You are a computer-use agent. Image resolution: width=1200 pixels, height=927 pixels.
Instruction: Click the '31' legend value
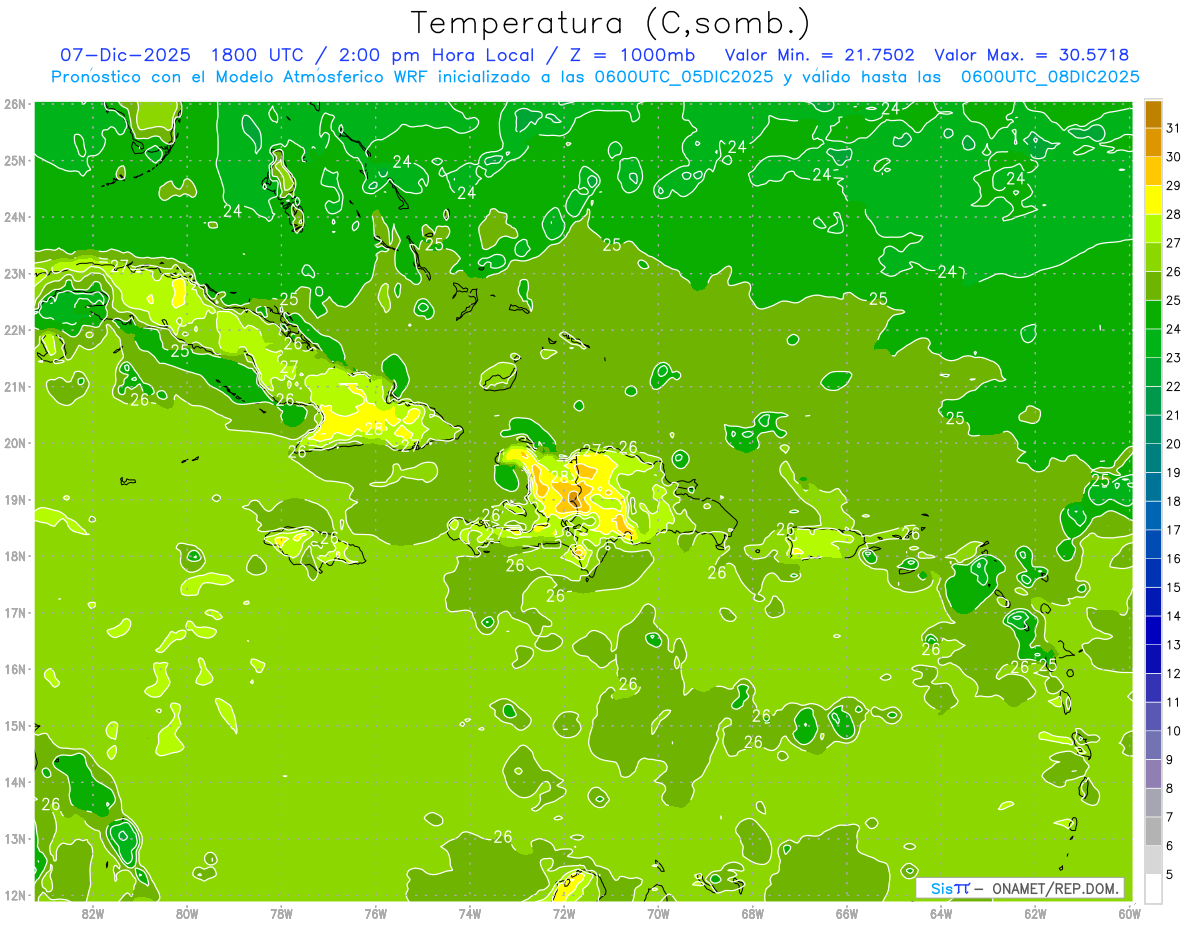click(x=1173, y=129)
